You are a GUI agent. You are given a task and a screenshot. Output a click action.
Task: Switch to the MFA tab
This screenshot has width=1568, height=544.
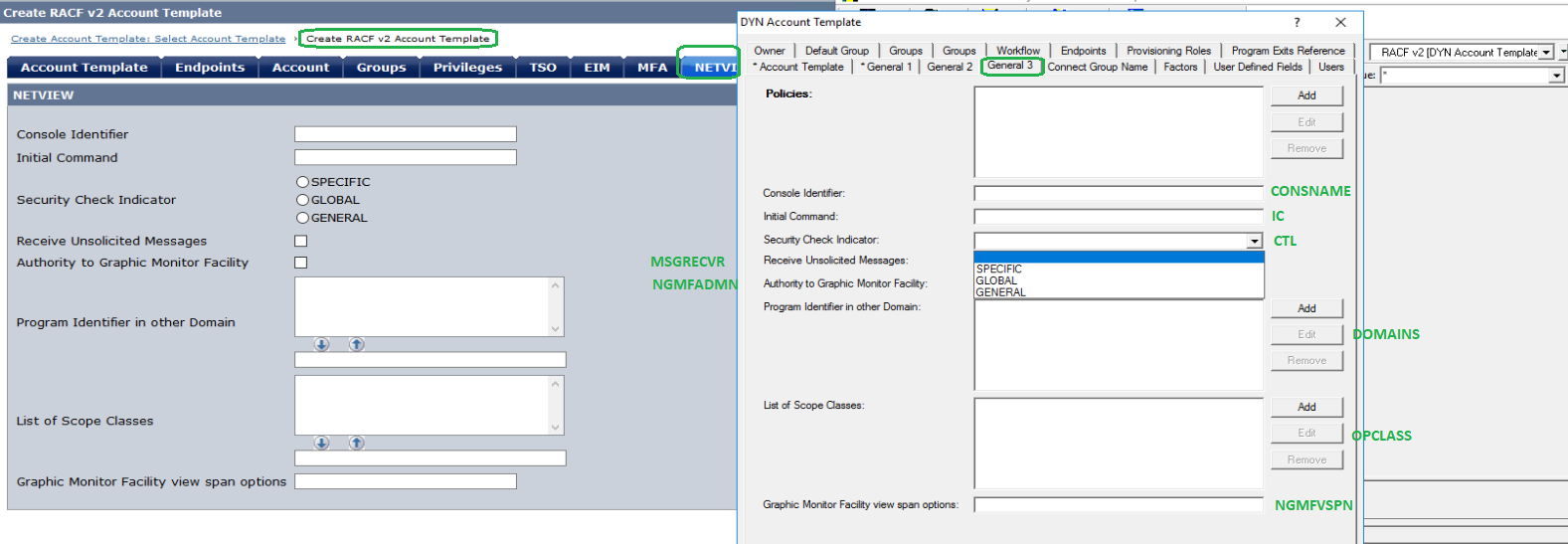coord(652,68)
